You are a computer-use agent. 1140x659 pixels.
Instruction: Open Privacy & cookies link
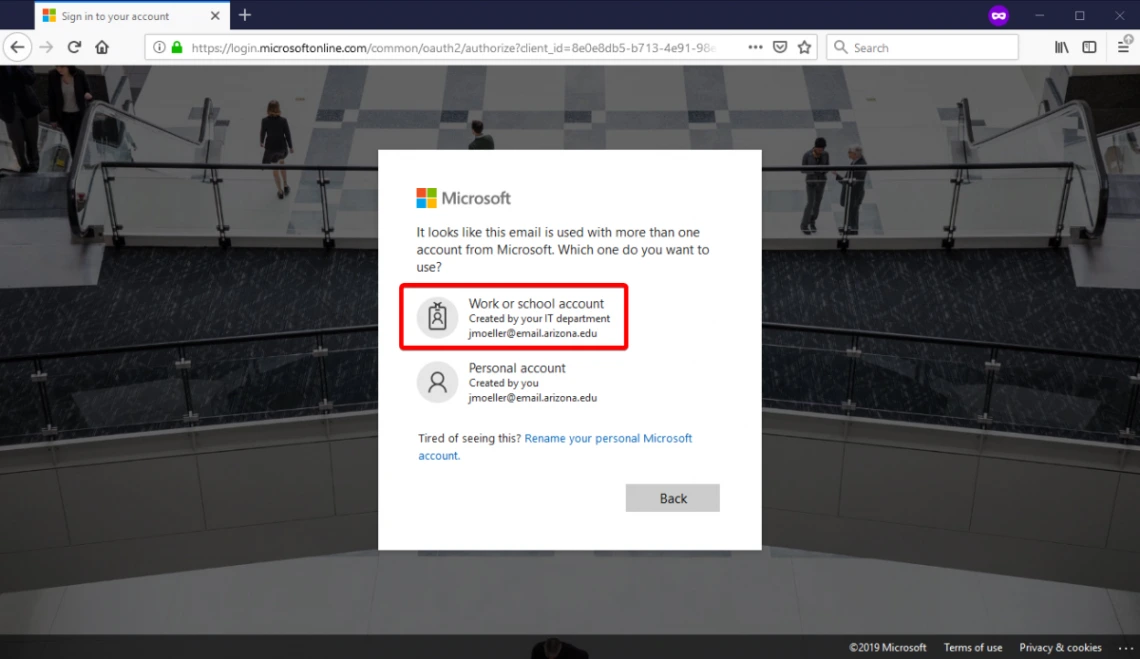(1060, 647)
